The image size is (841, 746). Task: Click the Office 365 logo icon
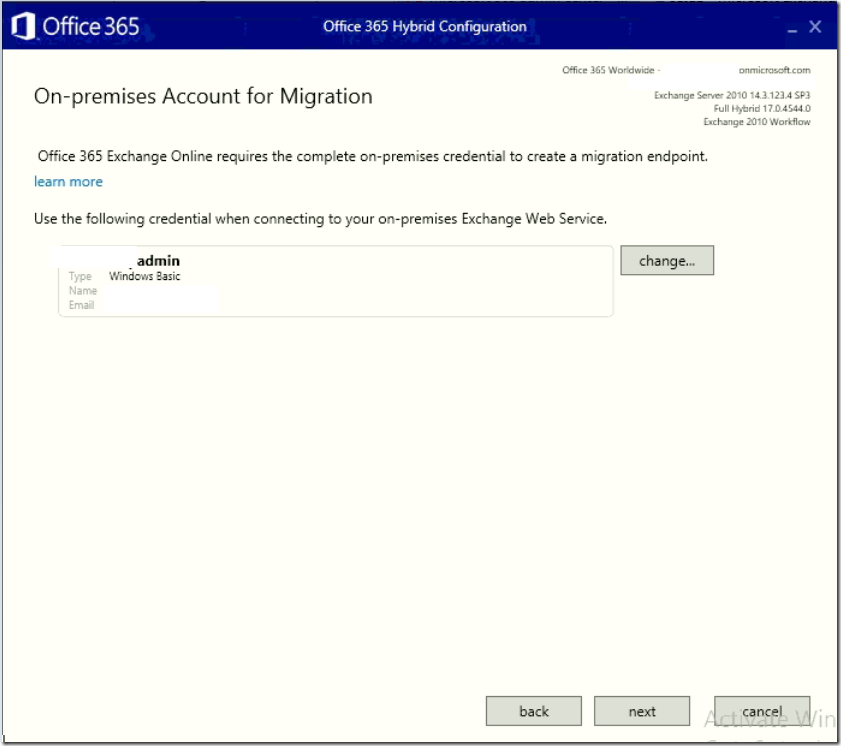(x=23, y=26)
